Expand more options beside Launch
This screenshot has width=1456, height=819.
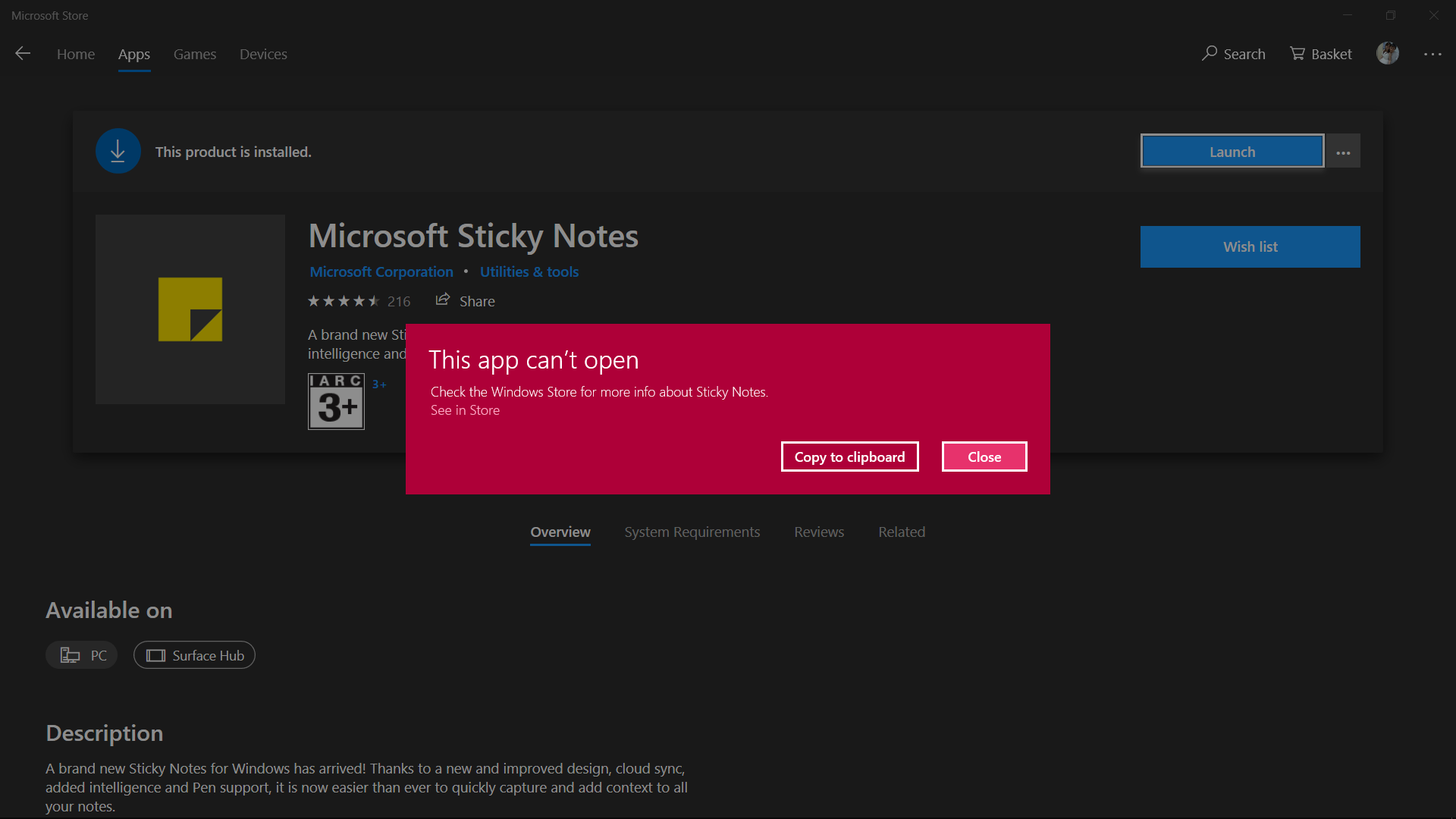[1343, 152]
